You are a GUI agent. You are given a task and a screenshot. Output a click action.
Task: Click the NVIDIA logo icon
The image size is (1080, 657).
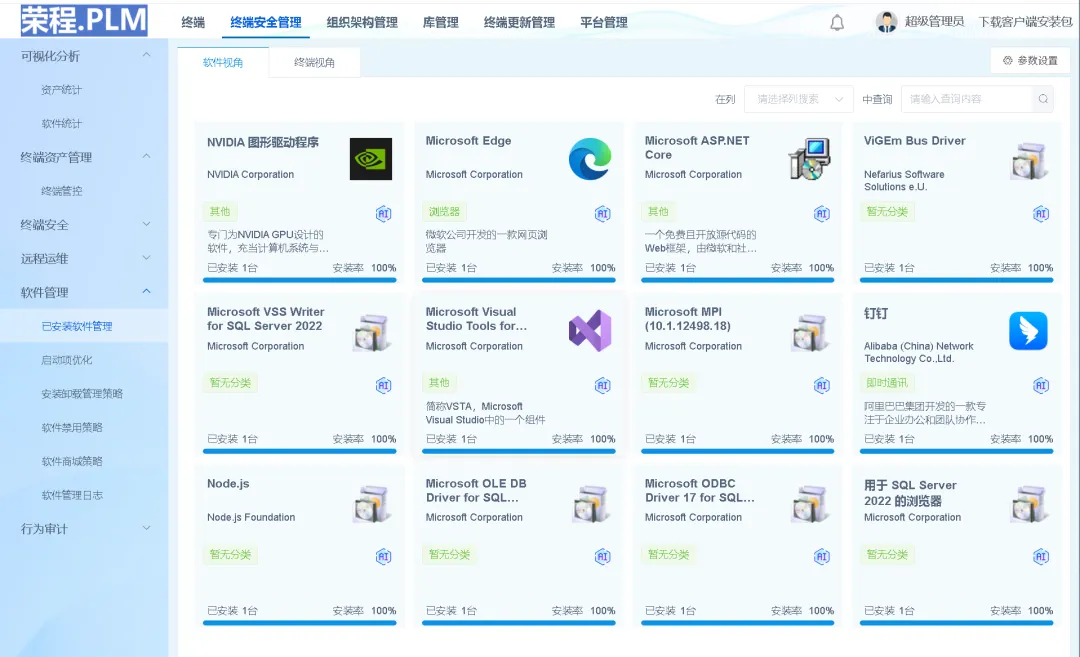point(371,159)
